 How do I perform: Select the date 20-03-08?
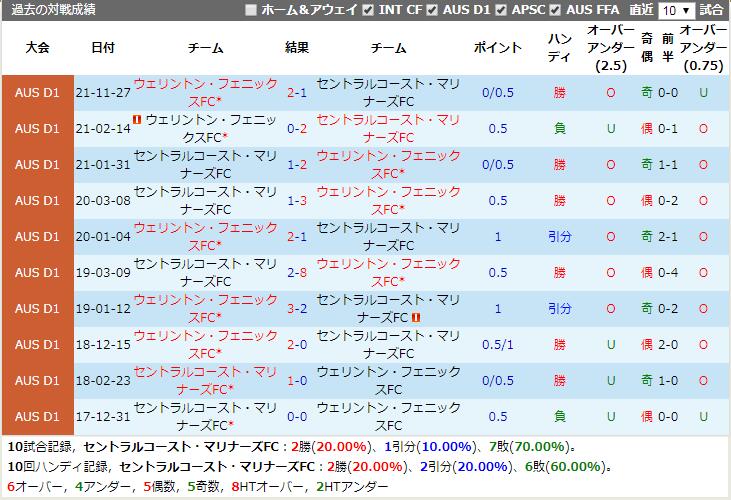coord(103,201)
